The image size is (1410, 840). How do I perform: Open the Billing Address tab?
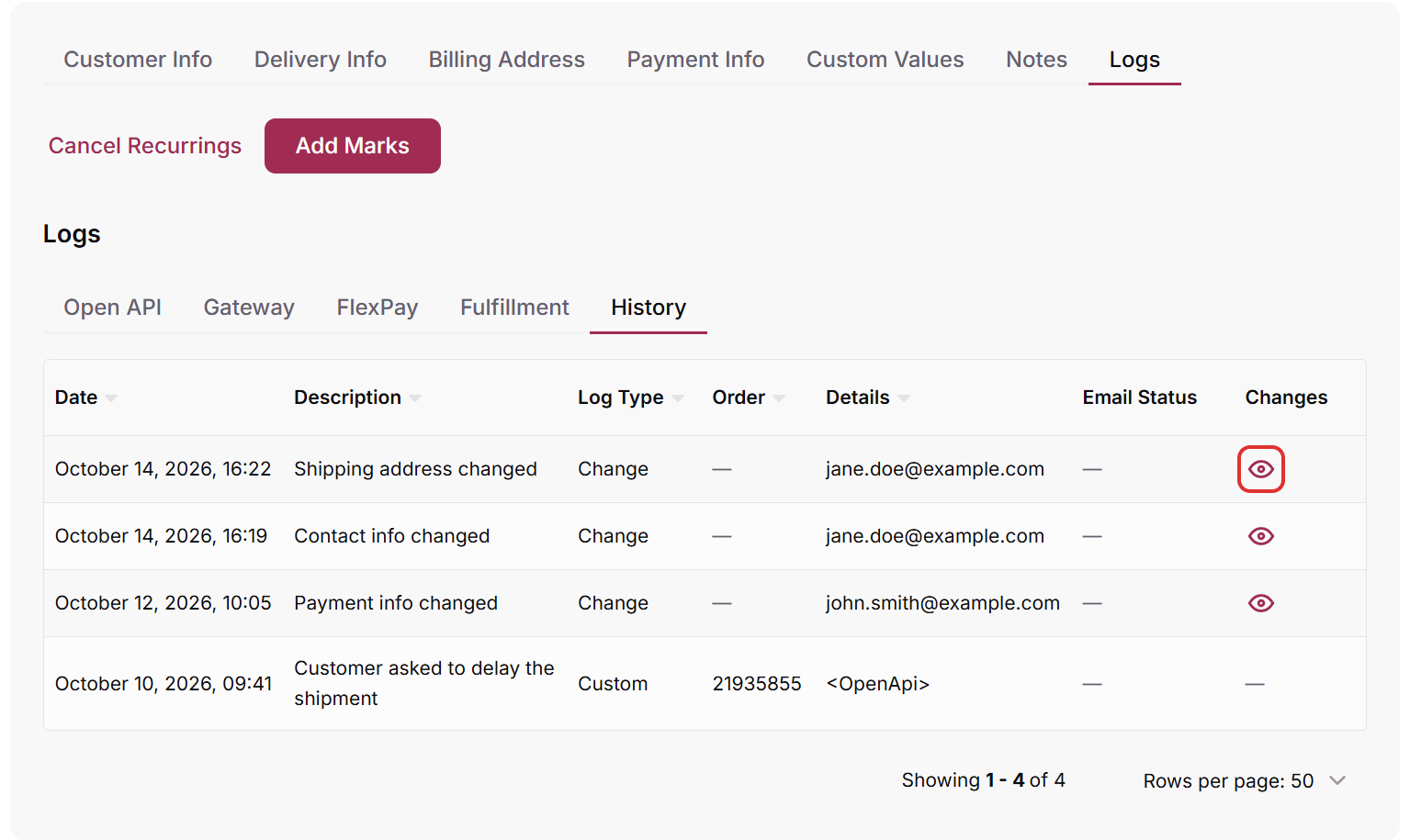click(507, 60)
